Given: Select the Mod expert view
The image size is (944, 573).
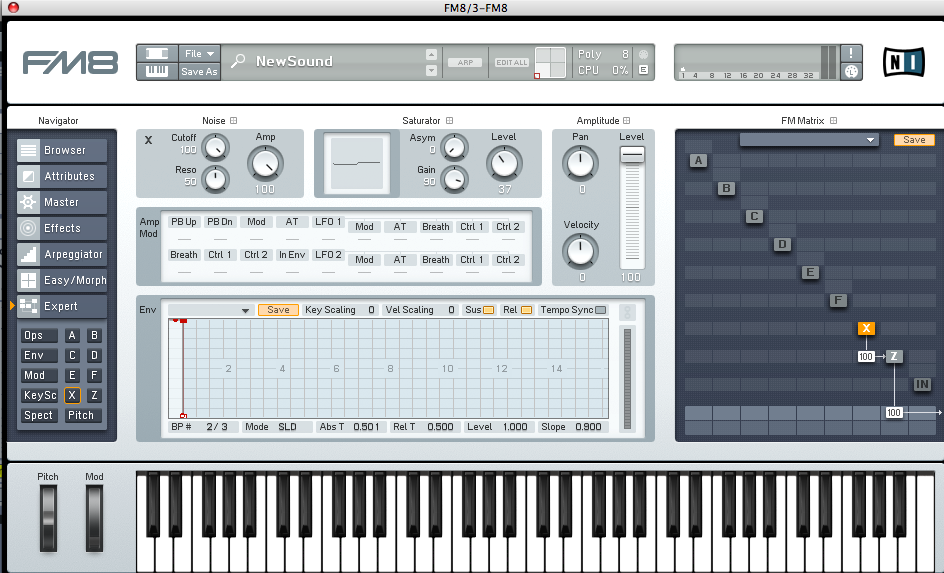Looking at the screenshot, I should tap(40, 375).
